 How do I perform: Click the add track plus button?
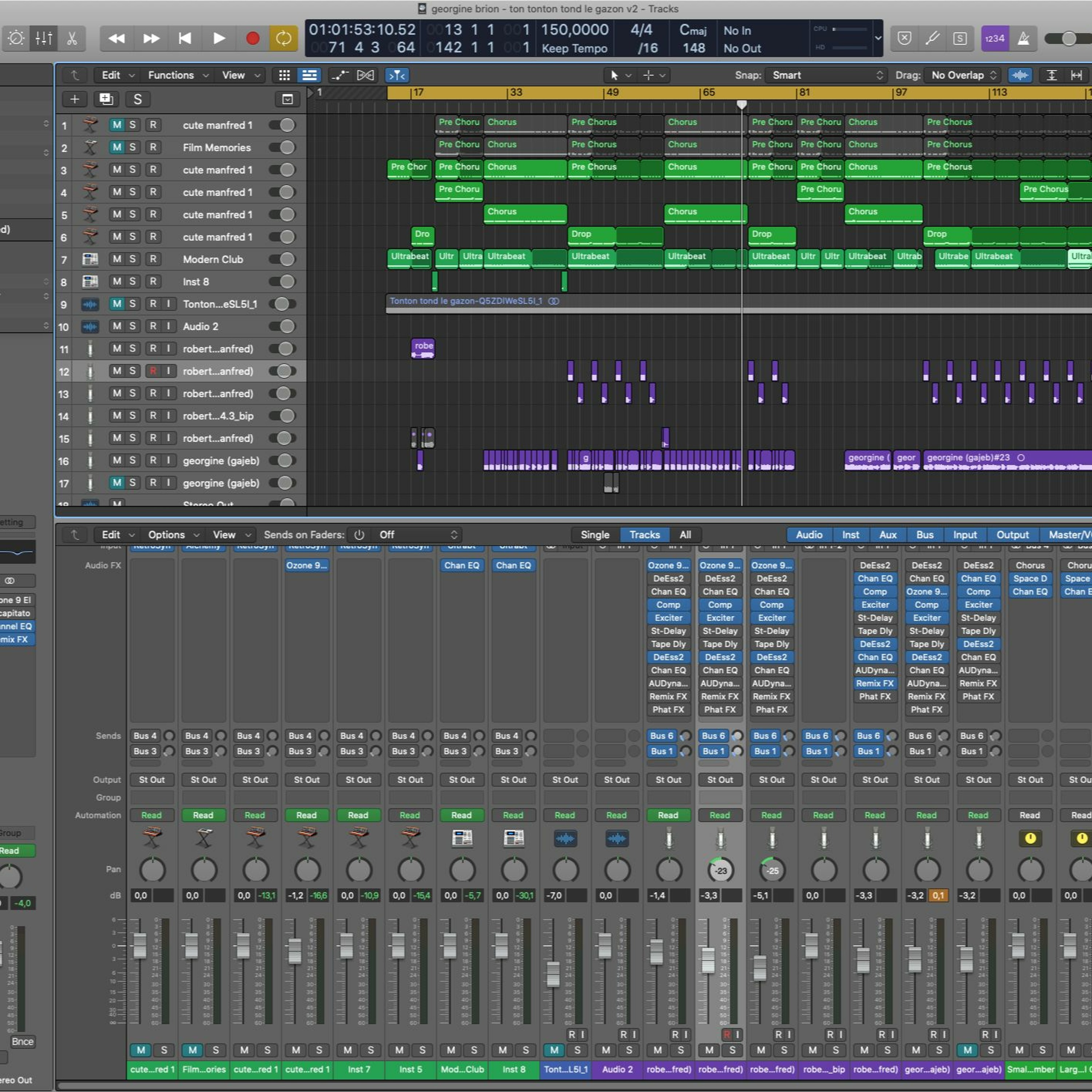click(x=75, y=99)
